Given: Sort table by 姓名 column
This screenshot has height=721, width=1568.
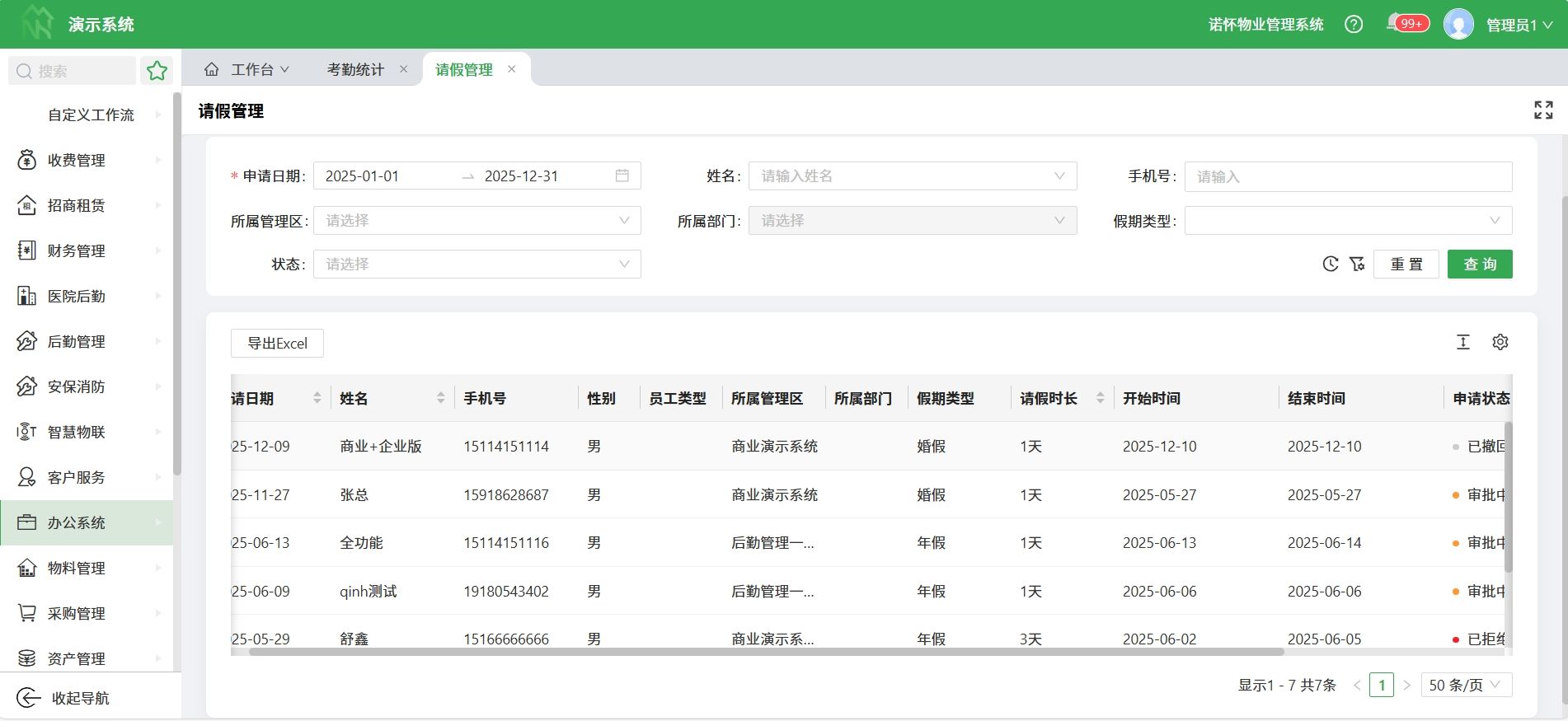Looking at the screenshot, I should click(x=440, y=399).
